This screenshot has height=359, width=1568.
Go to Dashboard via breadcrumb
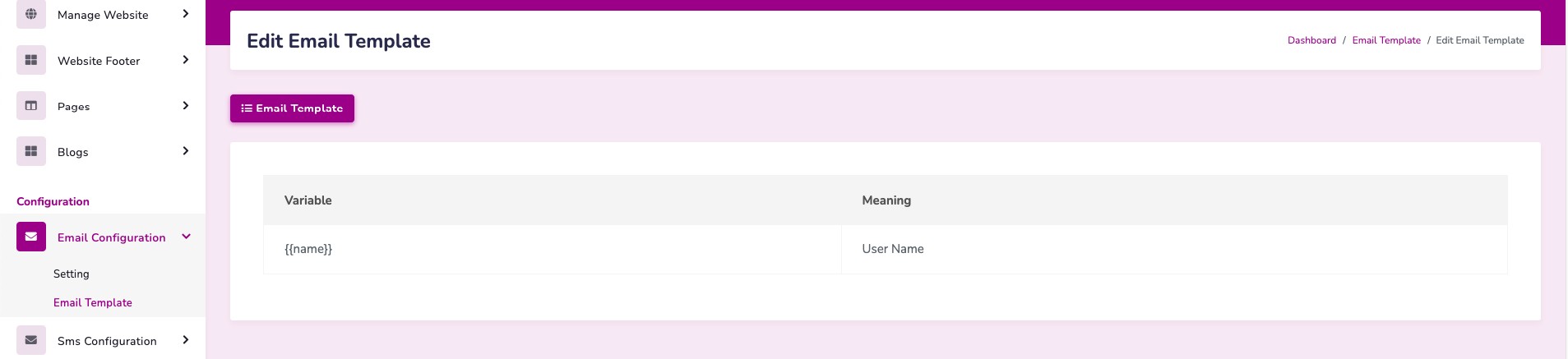(x=1311, y=40)
